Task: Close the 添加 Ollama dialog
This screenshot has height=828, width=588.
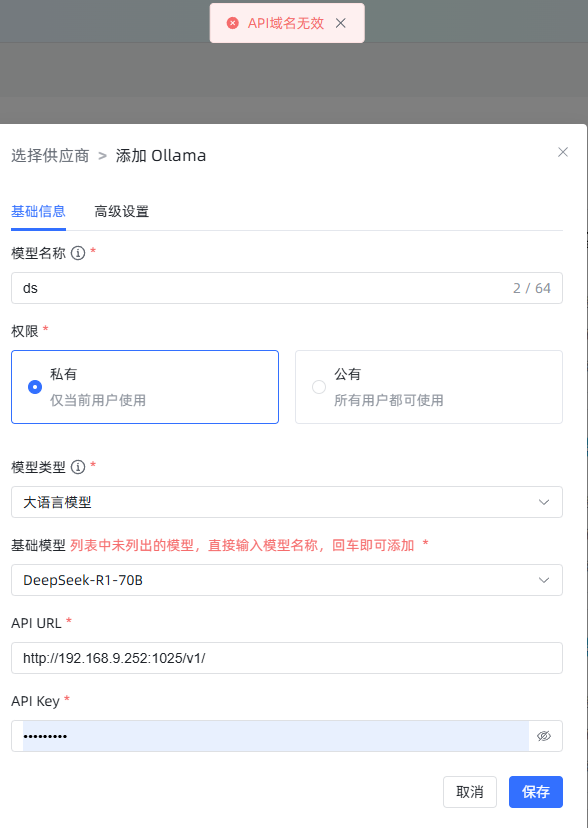Action: tap(563, 152)
